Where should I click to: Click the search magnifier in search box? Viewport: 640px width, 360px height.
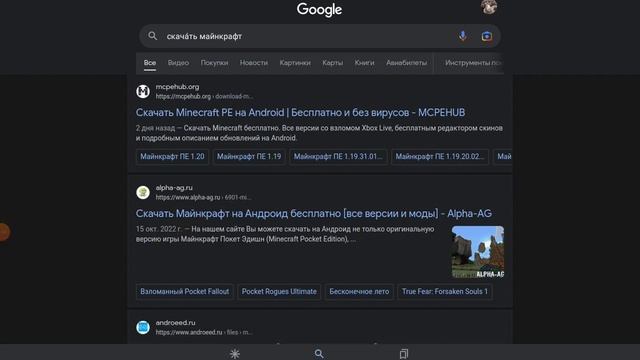pyautogui.click(x=153, y=36)
